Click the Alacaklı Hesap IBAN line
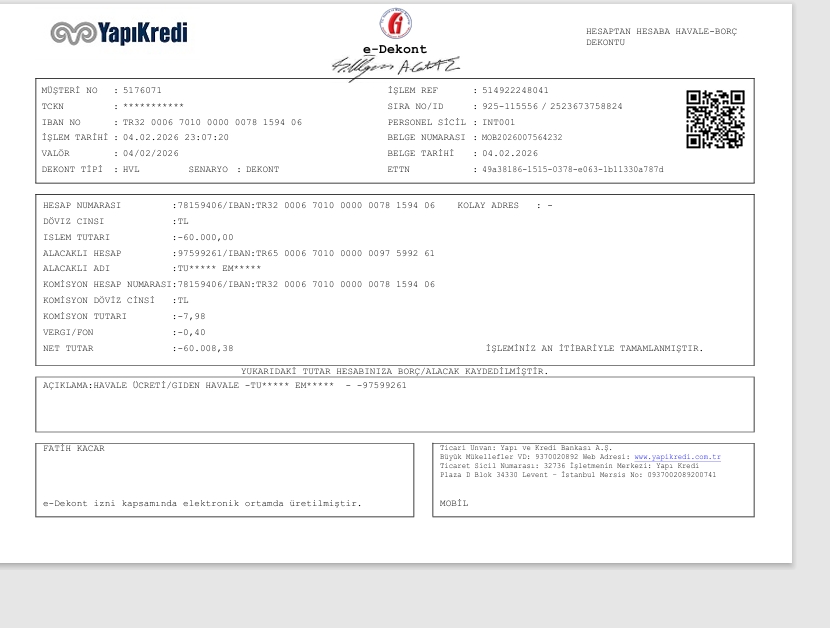Image resolution: width=830 pixels, height=628 pixels. coord(306,253)
